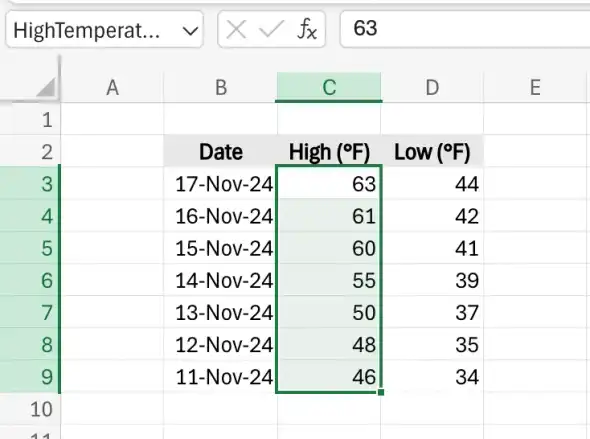Click the low temperature cell 39
This screenshot has width=590, height=439.
[x=432, y=280]
